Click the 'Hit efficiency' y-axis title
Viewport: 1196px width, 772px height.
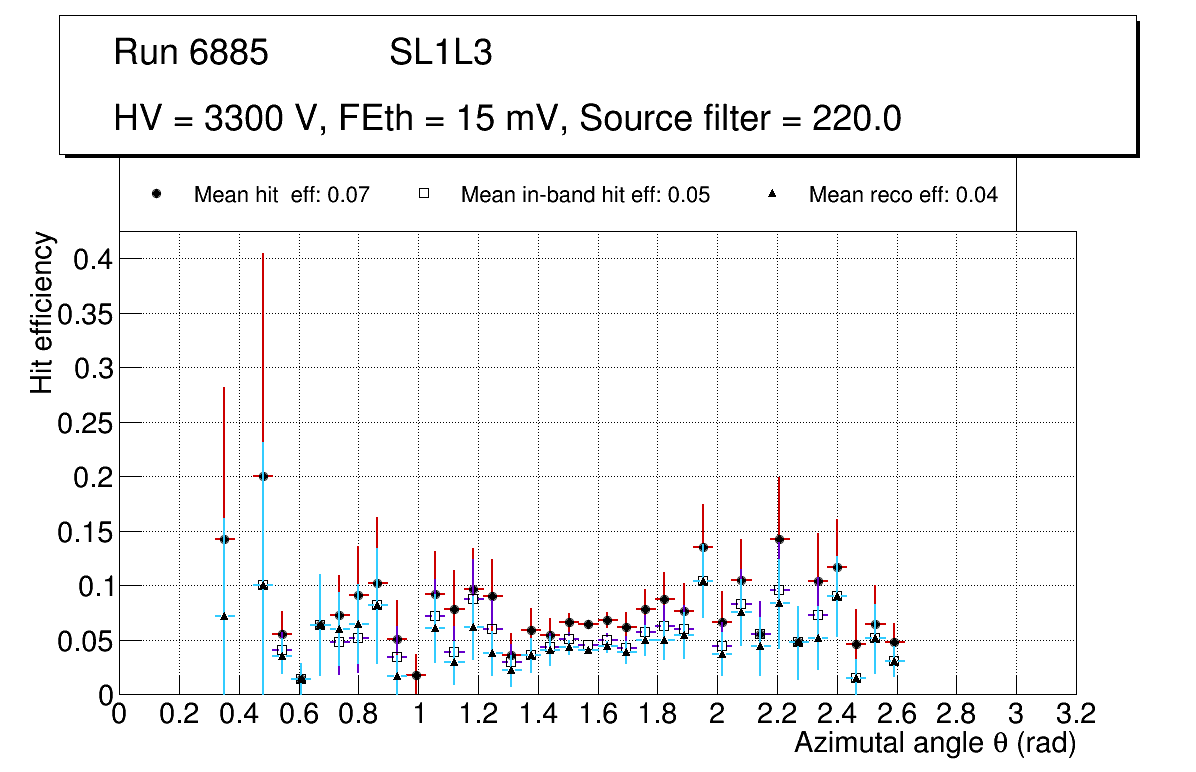coord(42,312)
